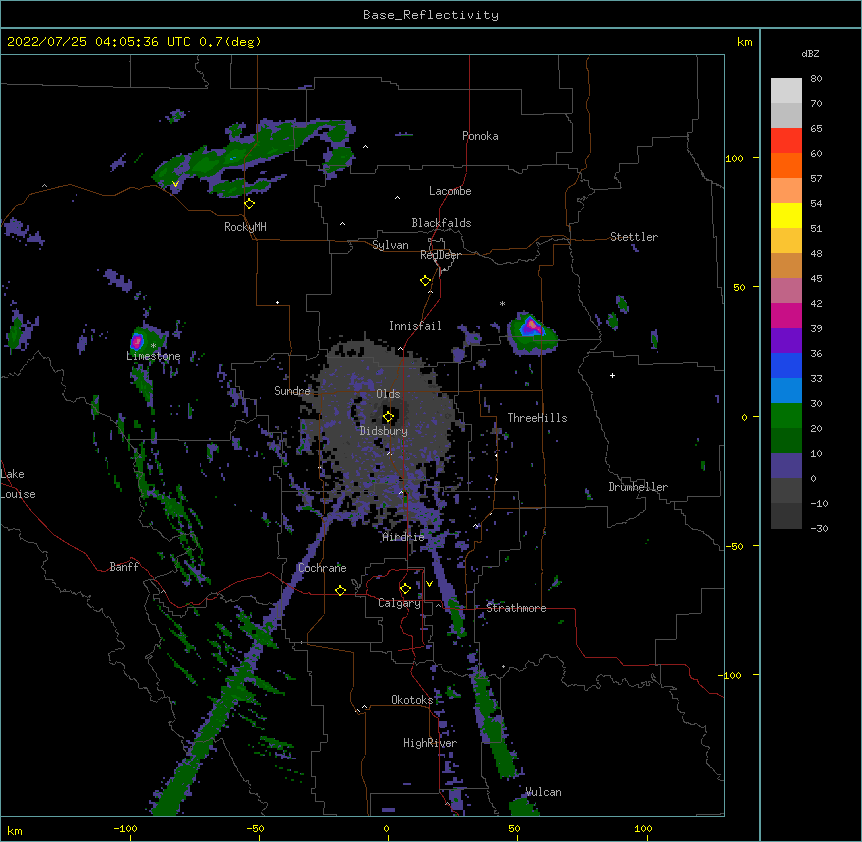Click the yellow diamond marker above Calgary
Image resolution: width=862 pixels, height=842 pixels.
tap(405, 589)
